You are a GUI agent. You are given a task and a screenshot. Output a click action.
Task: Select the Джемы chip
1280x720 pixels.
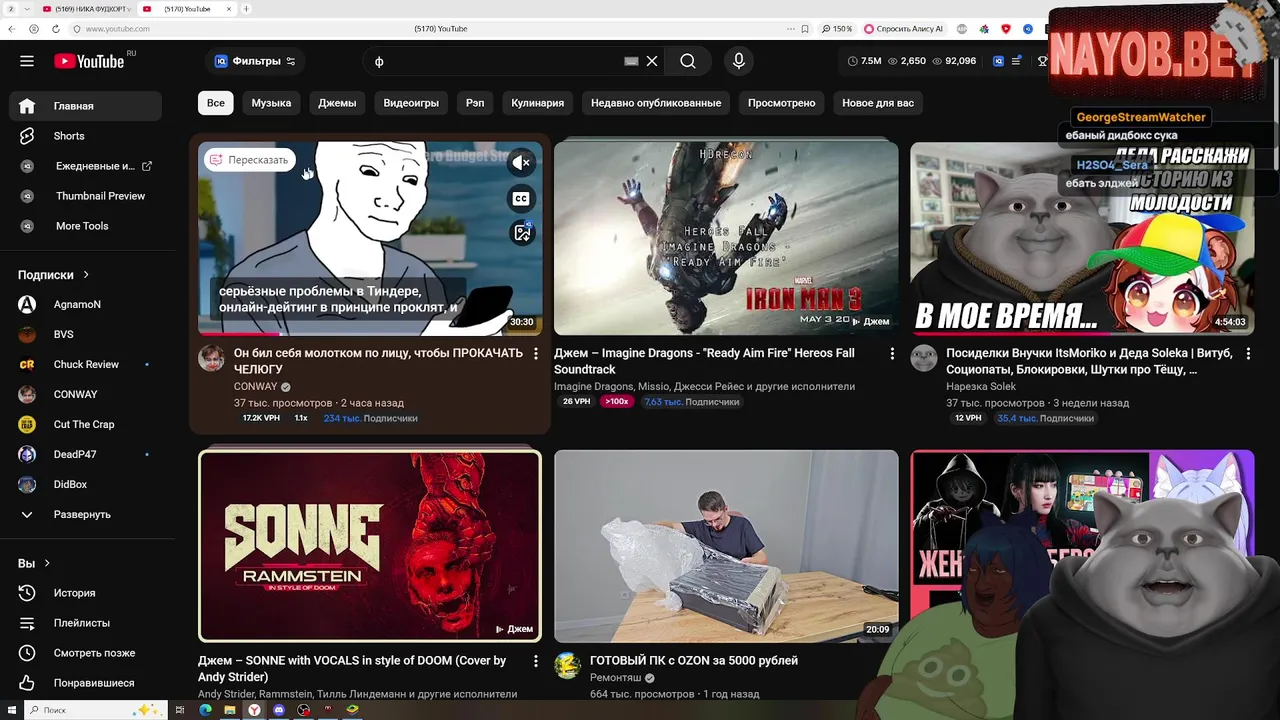[337, 103]
